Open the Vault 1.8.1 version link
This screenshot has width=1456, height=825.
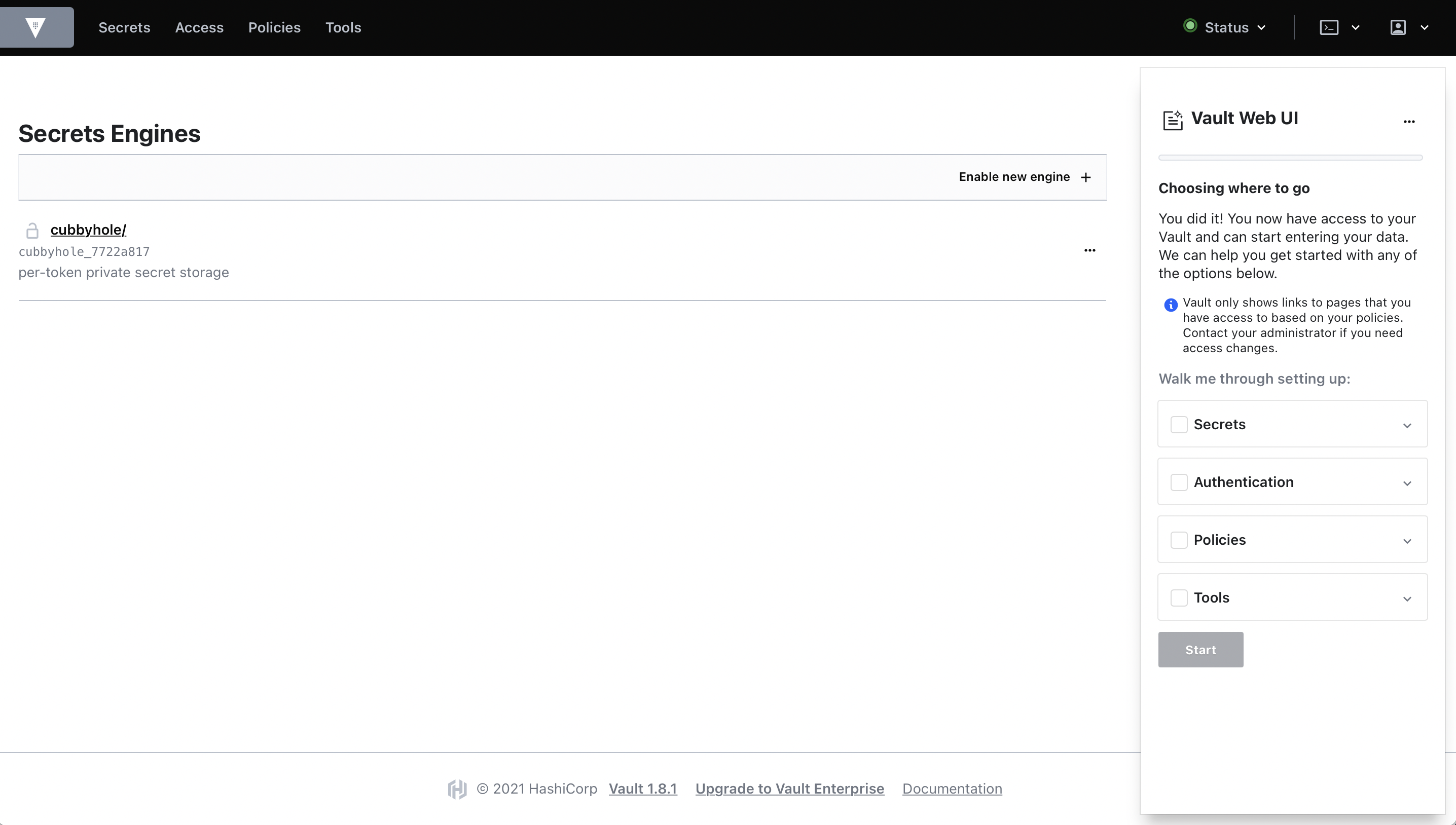click(x=643, y=789)
